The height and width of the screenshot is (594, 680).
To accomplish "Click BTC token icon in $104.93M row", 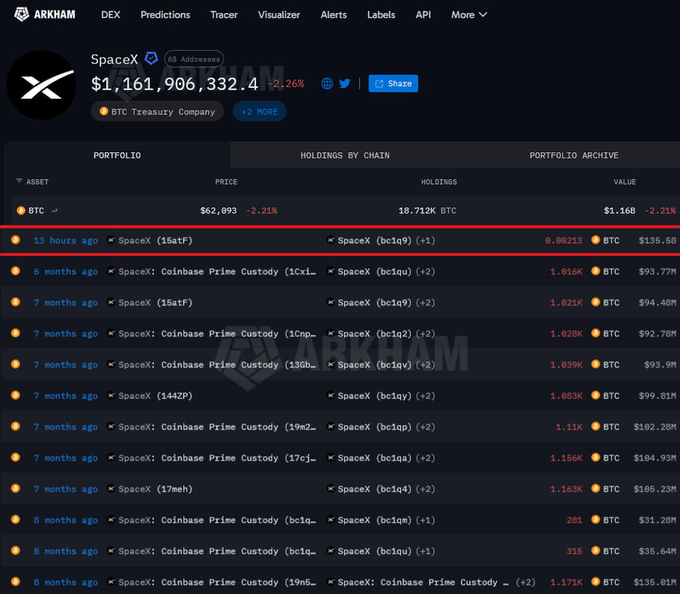I will (596, 457).
